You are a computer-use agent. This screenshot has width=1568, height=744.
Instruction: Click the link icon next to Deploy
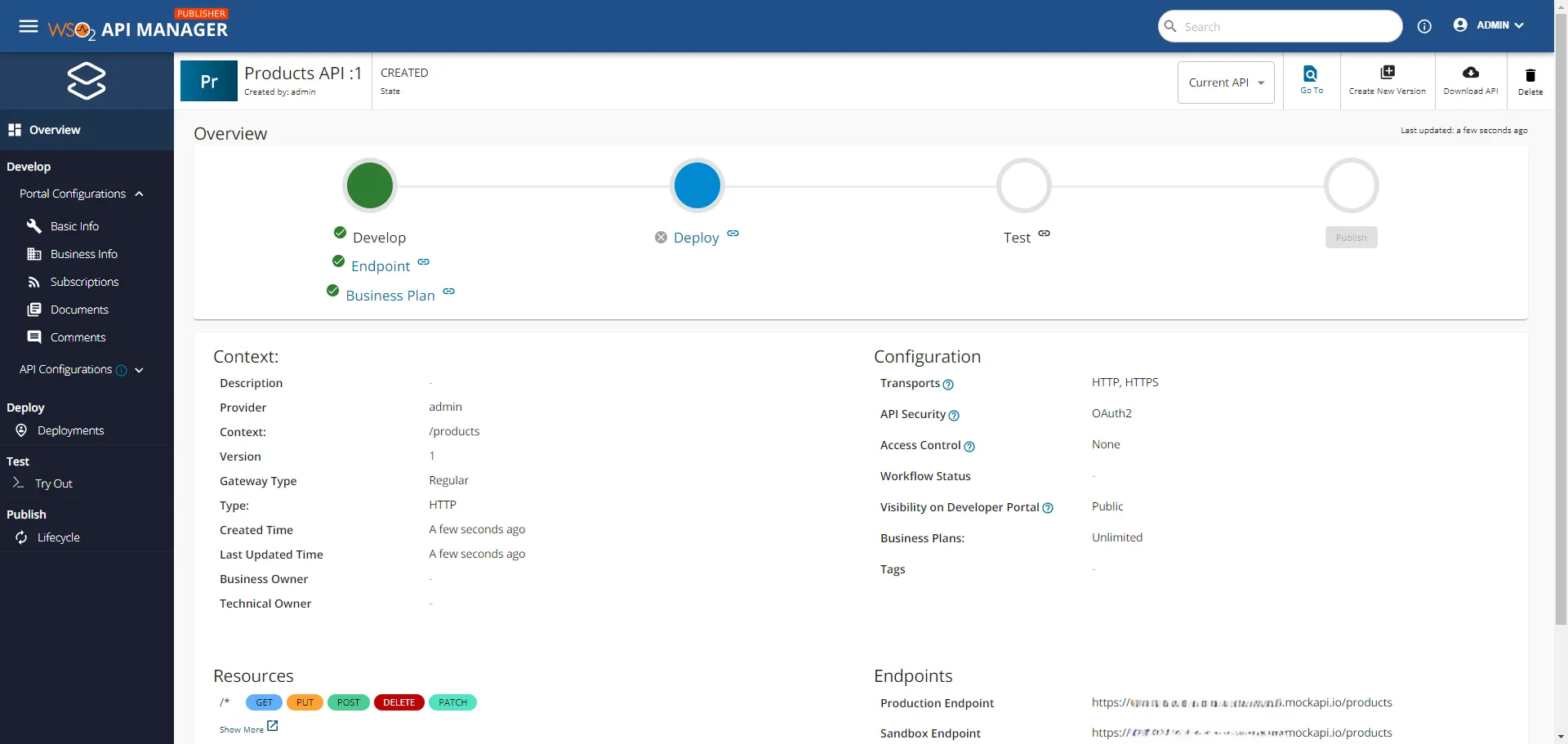click(733, 234)
